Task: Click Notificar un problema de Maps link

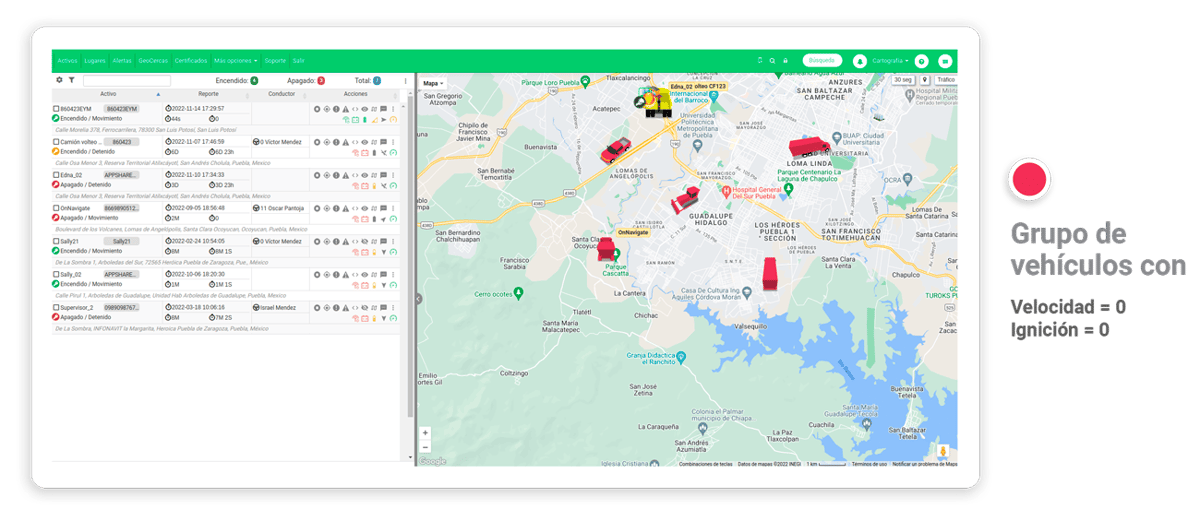Action: point(924,464)
